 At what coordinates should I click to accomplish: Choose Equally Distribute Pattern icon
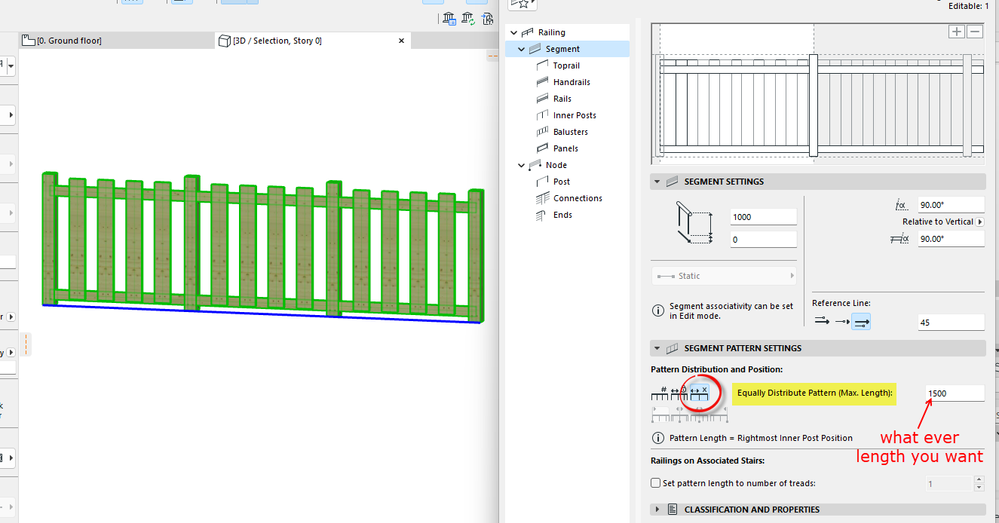699,393
